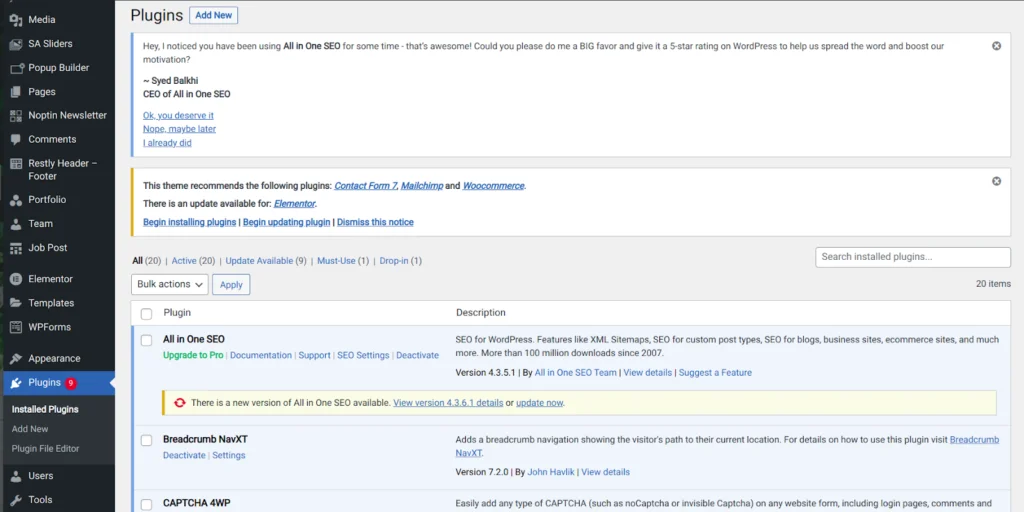Filter plugins by All
This screenshot has width=1024, height=512.
[x=137, y=261]
